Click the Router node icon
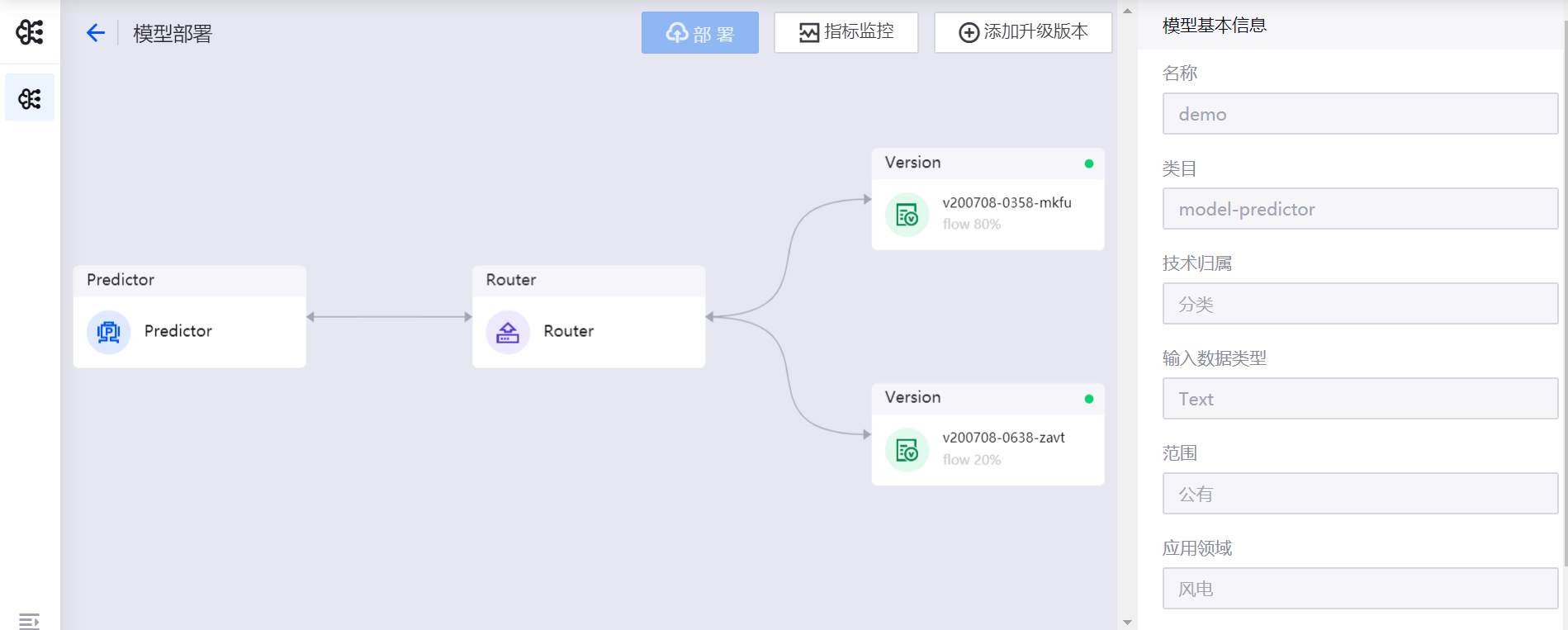The height and width of the screenshot is (630, 1568). coord(508,332)
